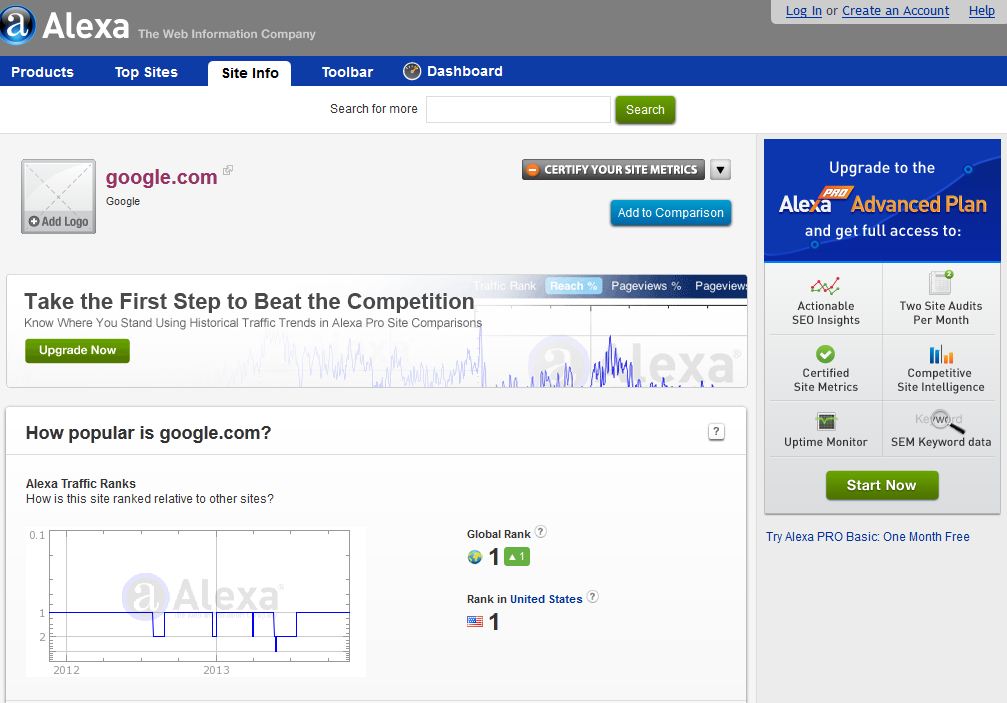Click the Competitive Site Intelligence icon
1007x703 pixels.
[x=940, y=354]
